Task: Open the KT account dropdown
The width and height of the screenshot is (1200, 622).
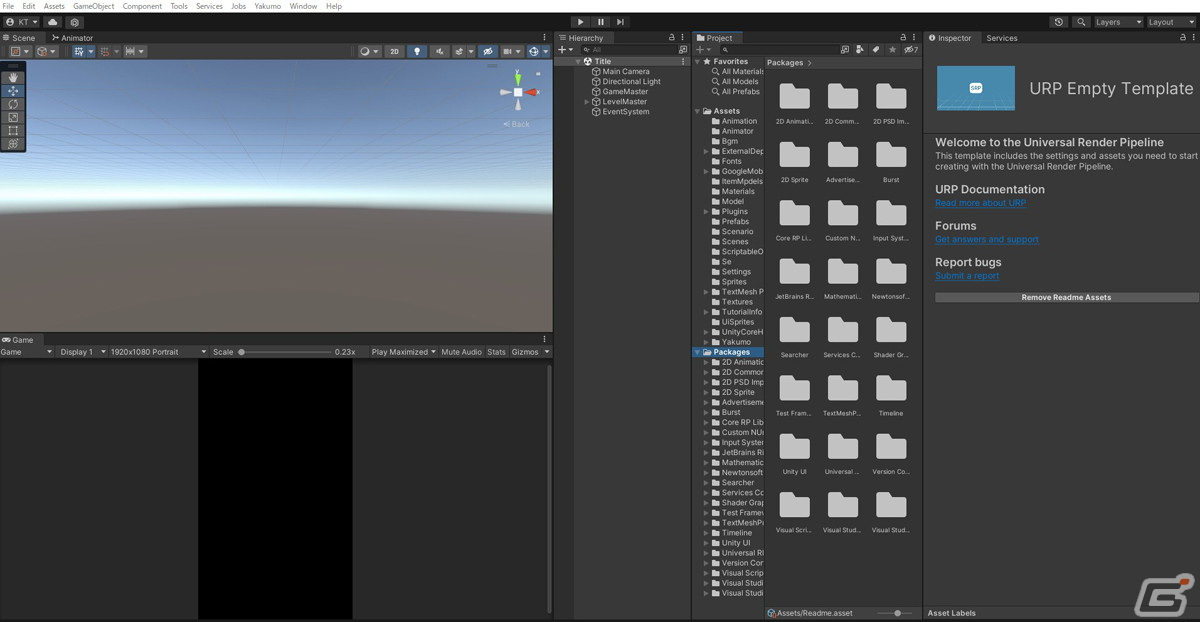Action: click(x=22, y=22)
